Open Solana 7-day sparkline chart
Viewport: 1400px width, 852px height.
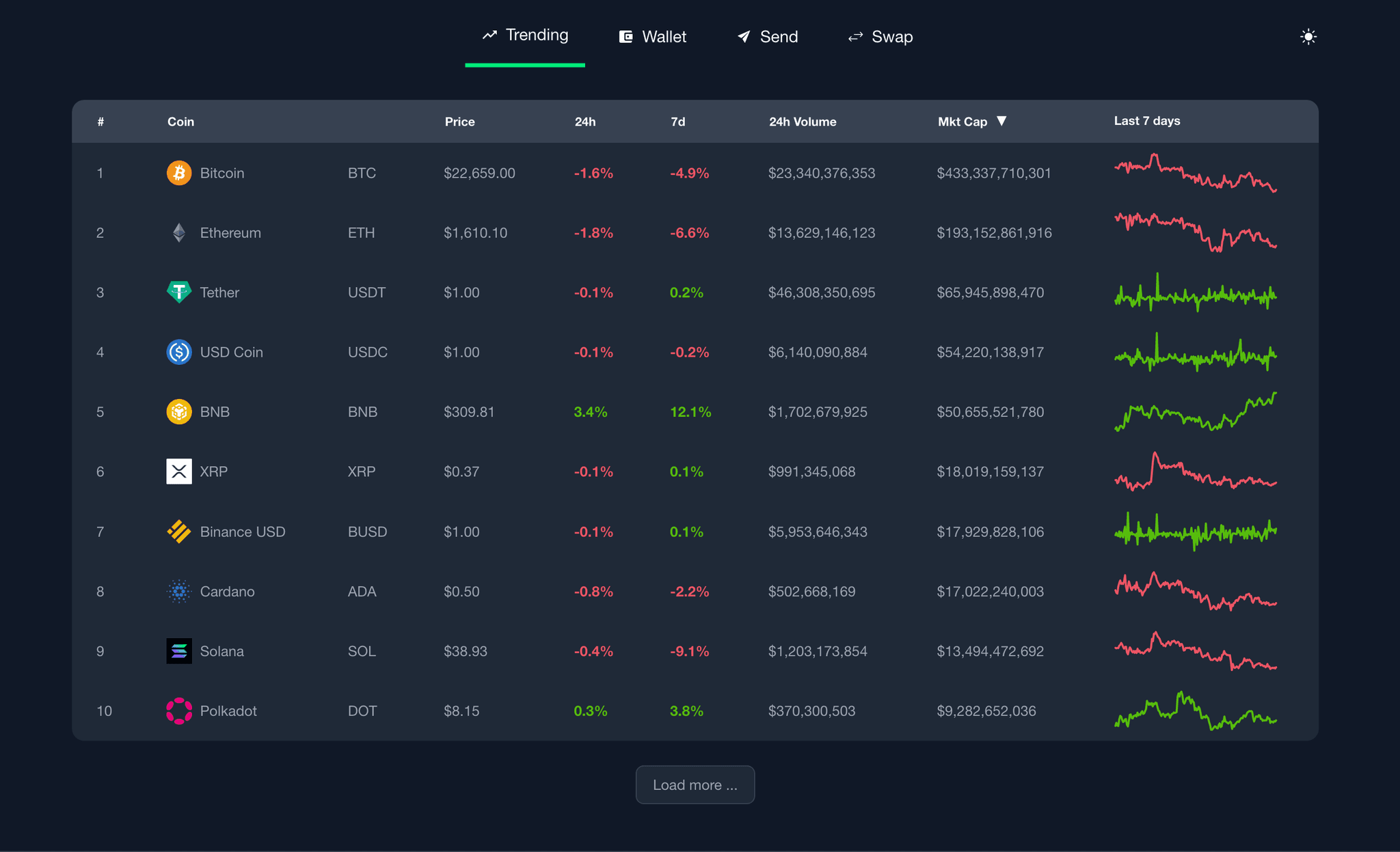coord(1196,651)
